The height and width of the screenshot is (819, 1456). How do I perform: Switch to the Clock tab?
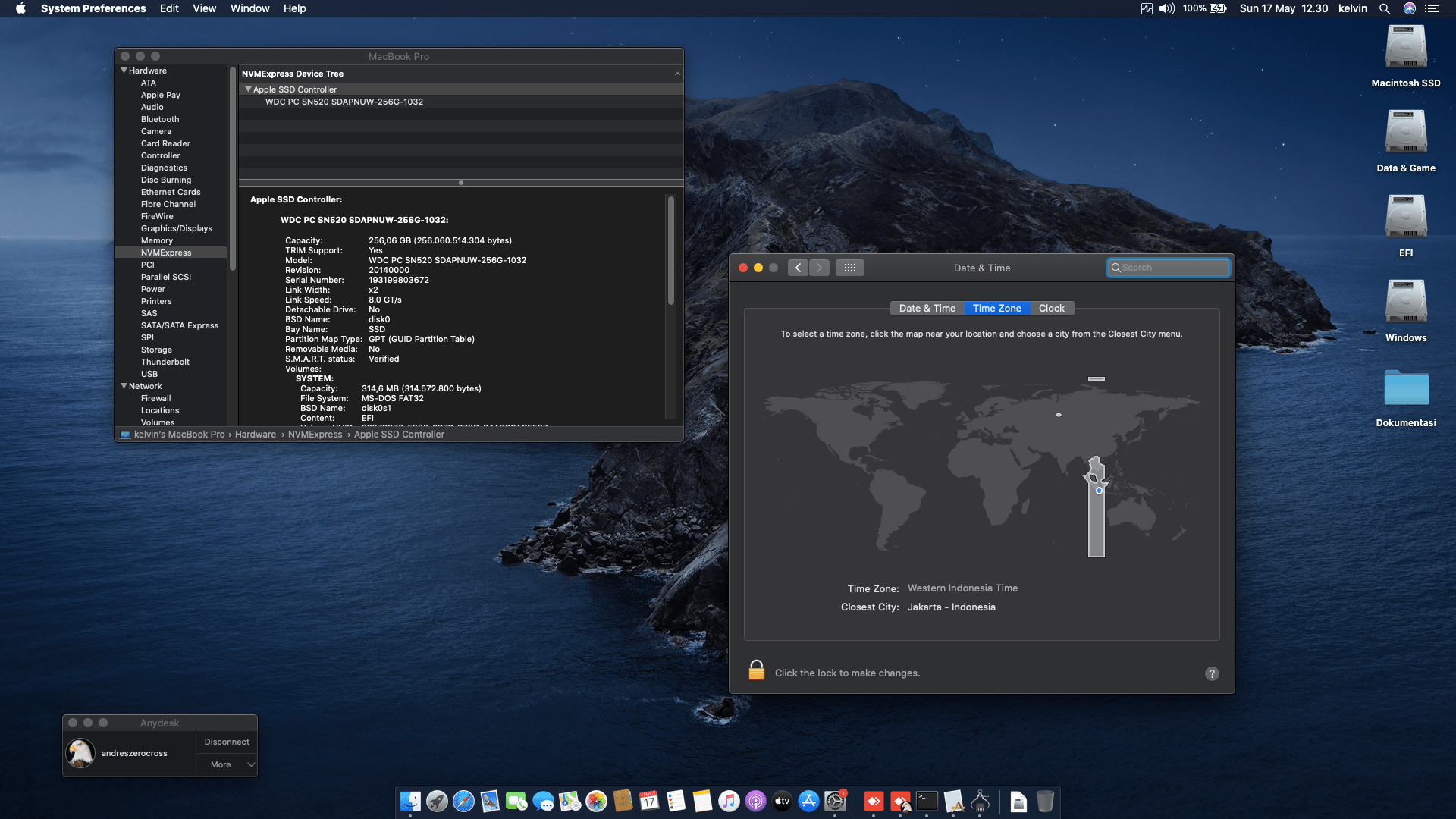click(1051, 308)
